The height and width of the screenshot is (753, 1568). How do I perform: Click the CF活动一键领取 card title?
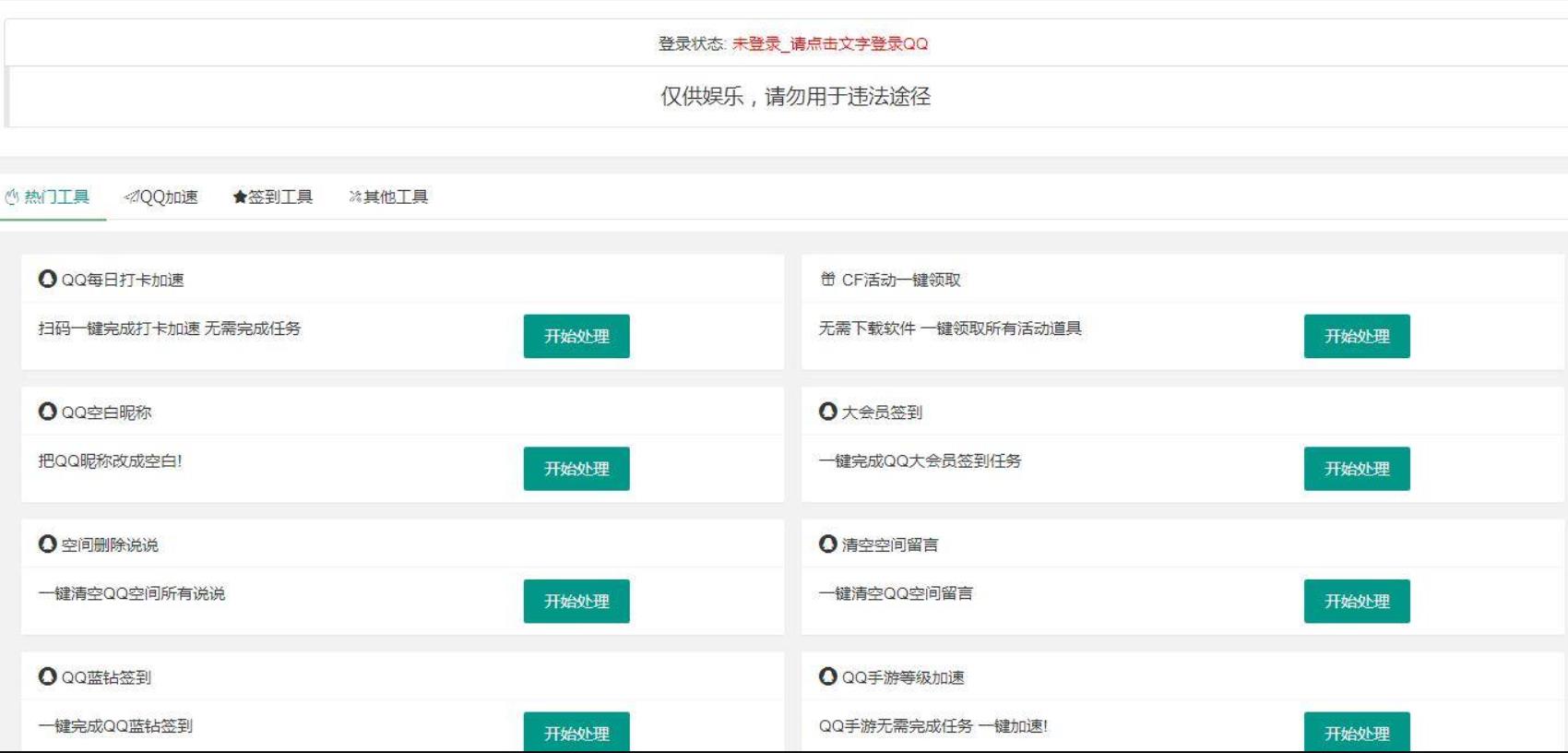click(x=901, y=280)
